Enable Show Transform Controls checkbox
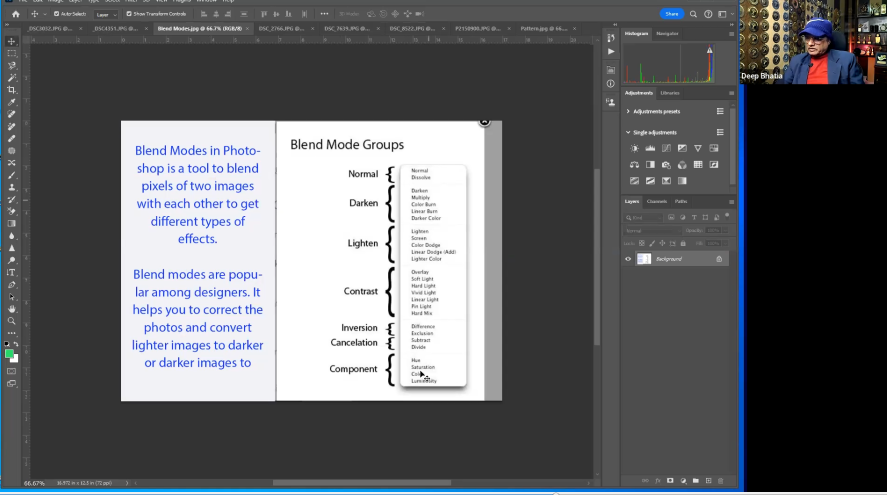The width and height of the screenshot is (887, 495). 128,14
